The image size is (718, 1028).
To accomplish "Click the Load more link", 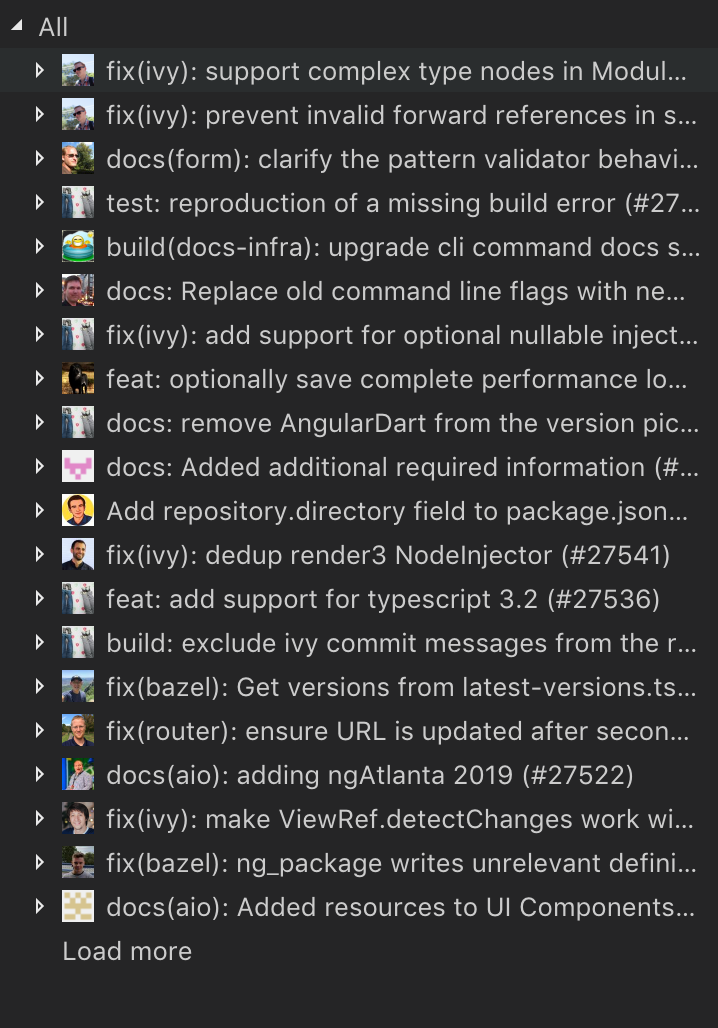I will point(126,951).
